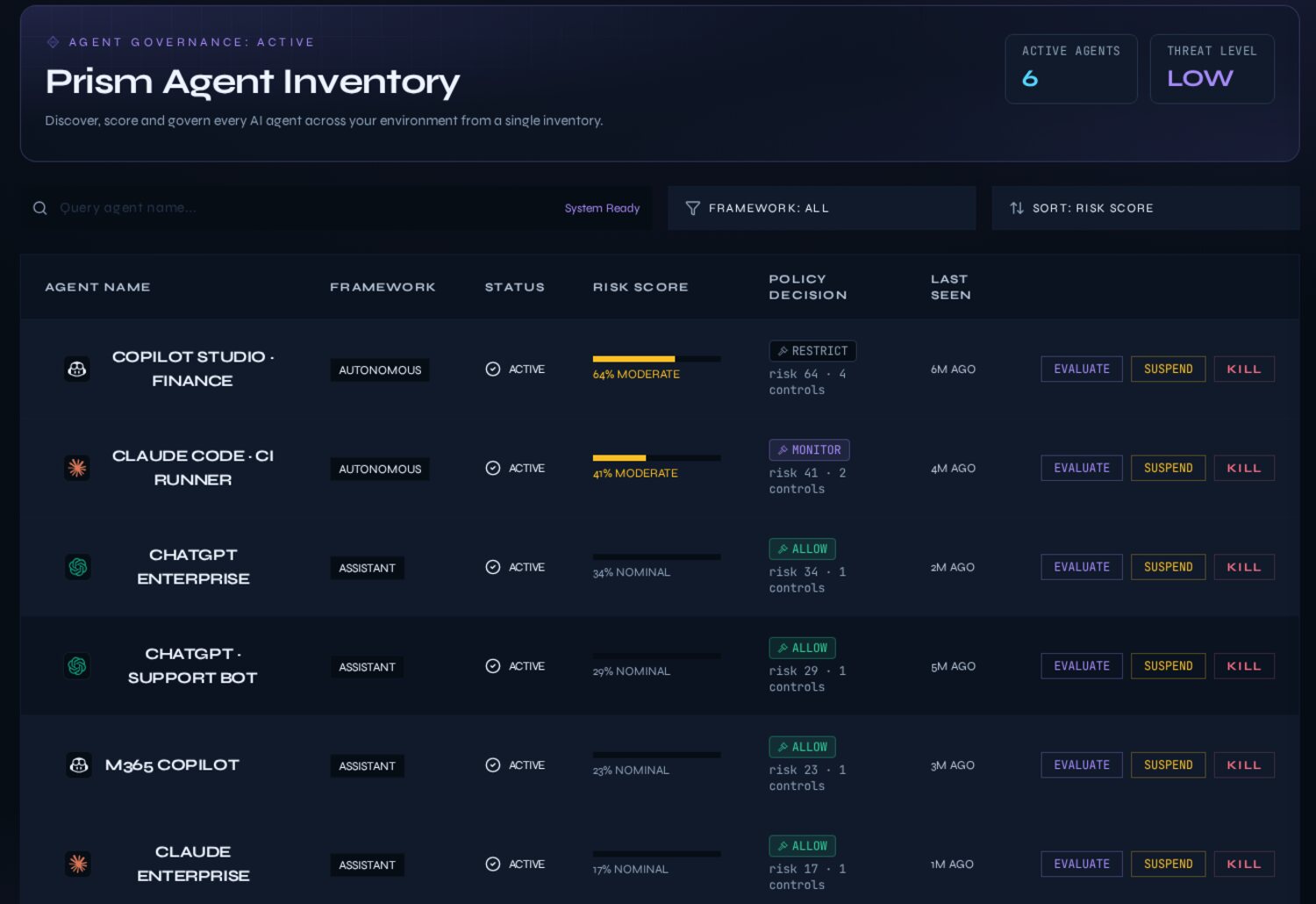Screen dimensions: 1316x904
Task: Evaluate the Copilot Studio Finance agent
Action: (1082, 369)
